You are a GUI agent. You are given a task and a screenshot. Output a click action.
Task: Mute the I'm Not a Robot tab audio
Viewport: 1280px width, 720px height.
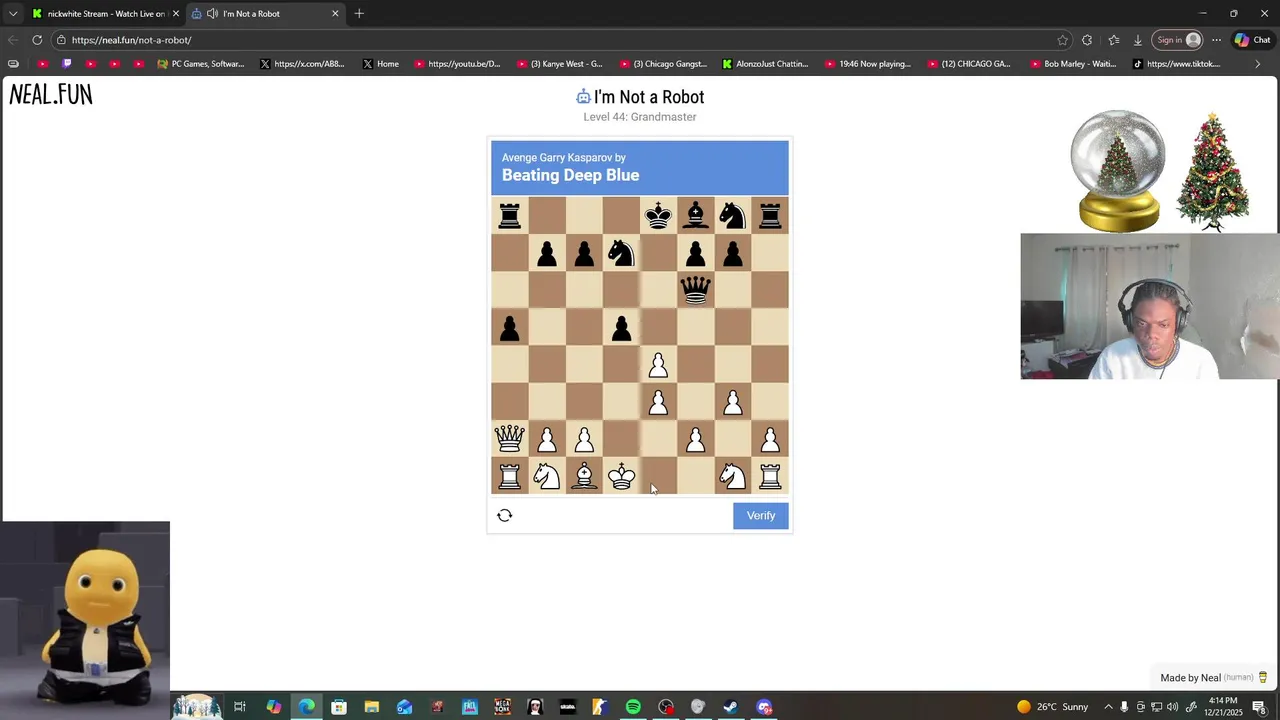(x=212, y=14)
